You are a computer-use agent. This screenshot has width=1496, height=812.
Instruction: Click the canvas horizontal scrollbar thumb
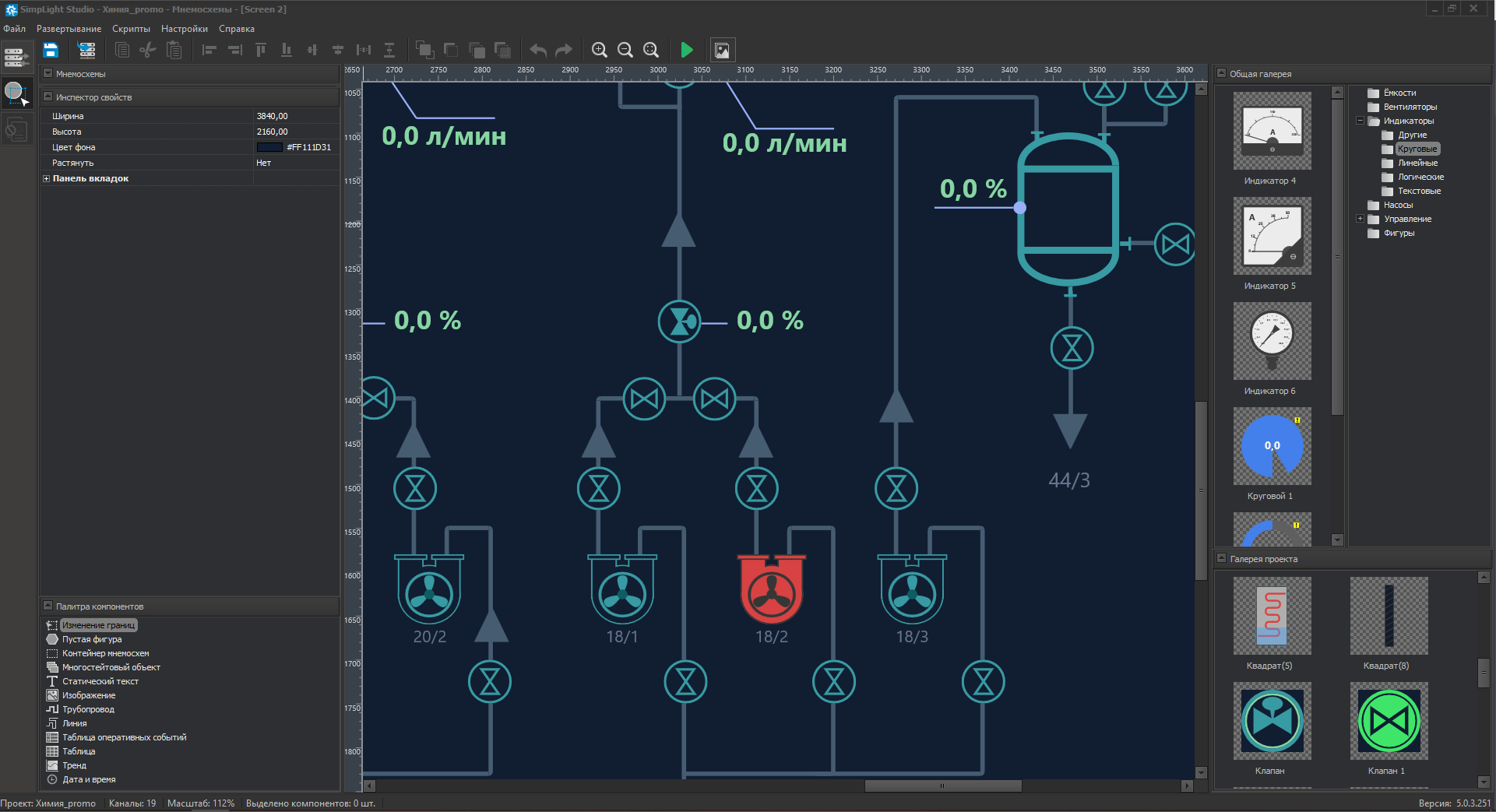(x=942, y=786)
